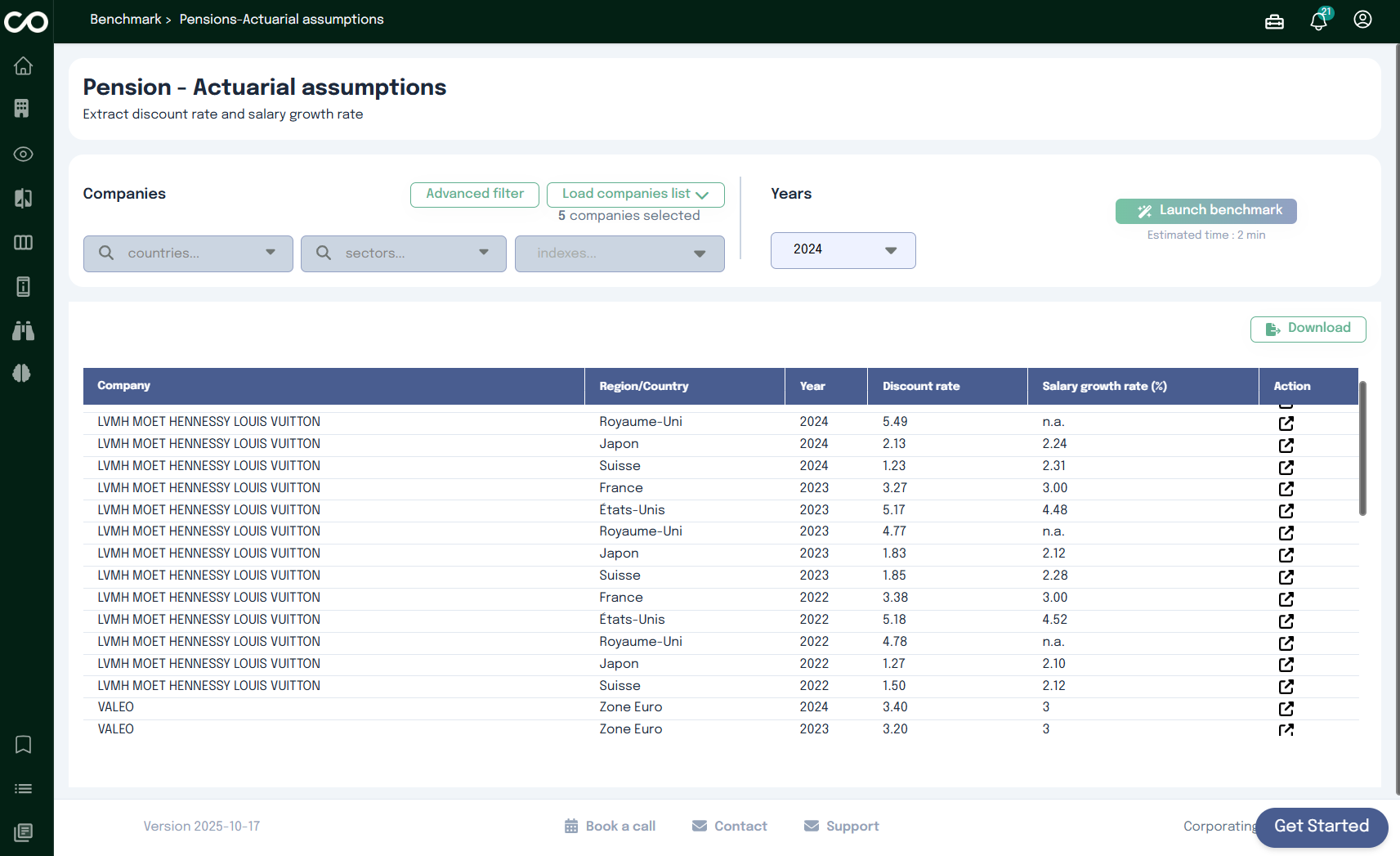Open notifications bell icon
1400x856 pixels.
(x=1318, y=20)
